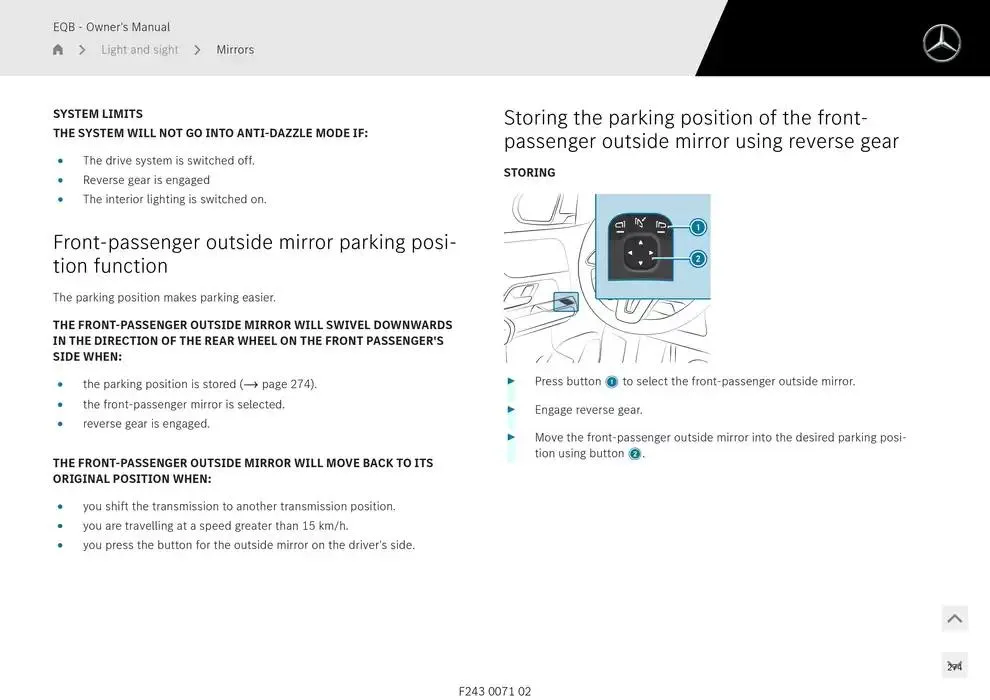Image resolution: width=990 pixels, height=700 pixels.
Task: Select the 'Mirrors' breadcrumb entry
Action: (x=235, y=48)
